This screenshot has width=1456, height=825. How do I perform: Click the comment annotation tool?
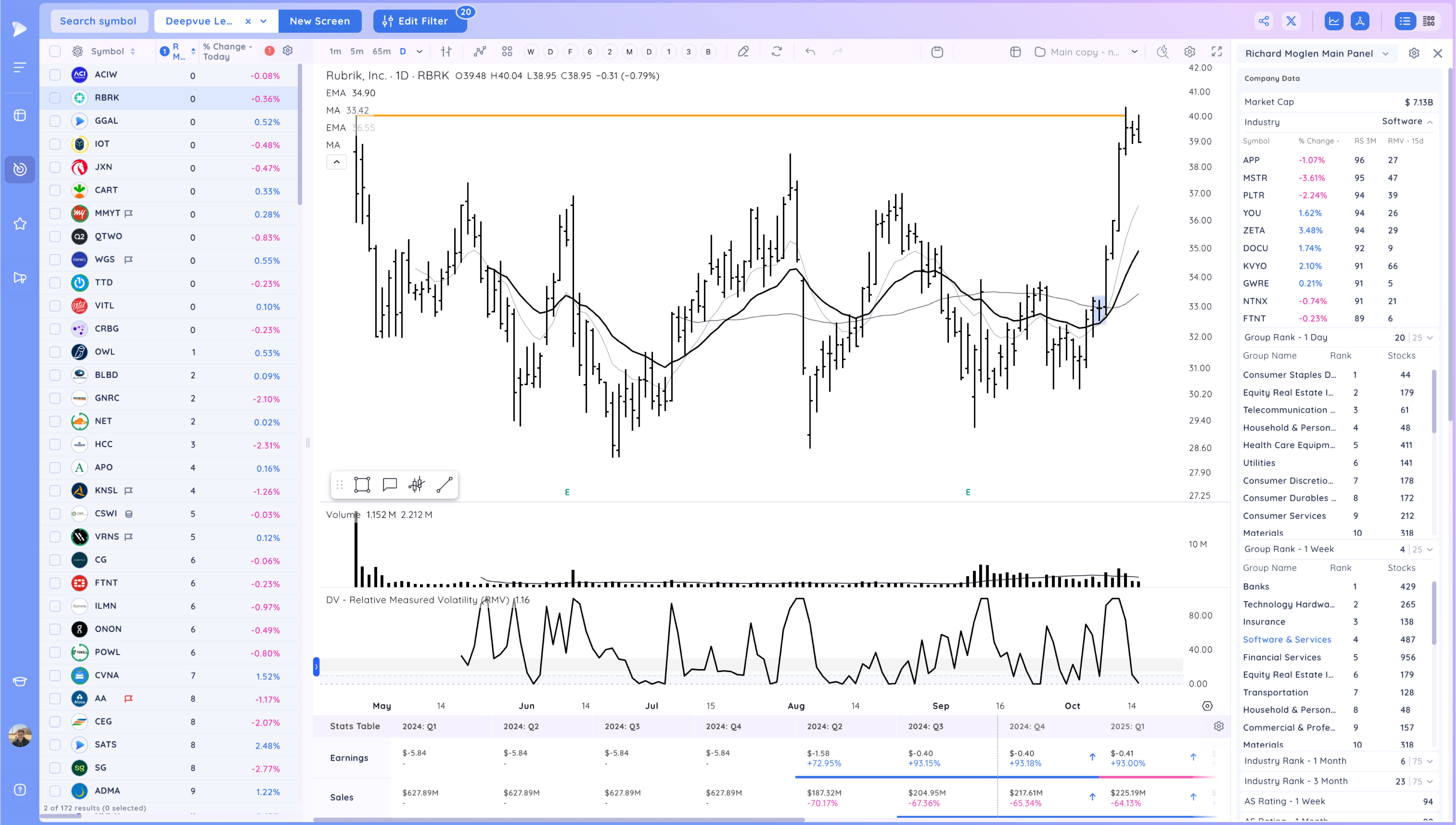[x=389, y=485]
